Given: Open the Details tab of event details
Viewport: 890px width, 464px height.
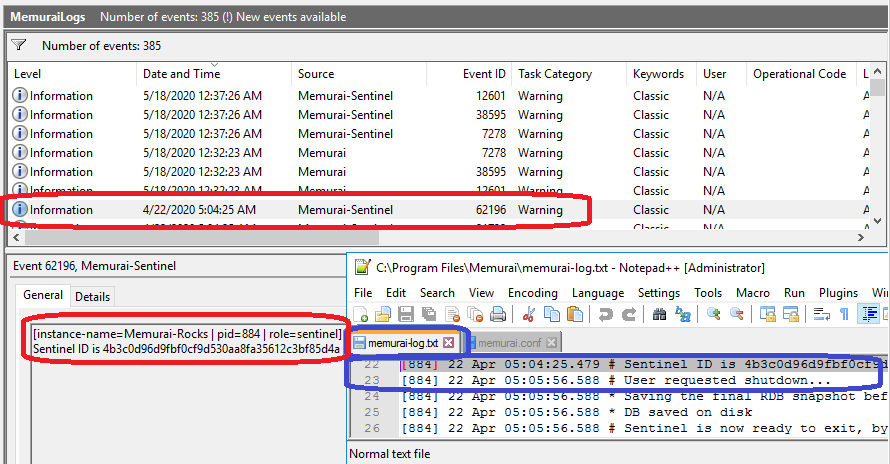Looking at the screenshot, I should coord(92,296).
